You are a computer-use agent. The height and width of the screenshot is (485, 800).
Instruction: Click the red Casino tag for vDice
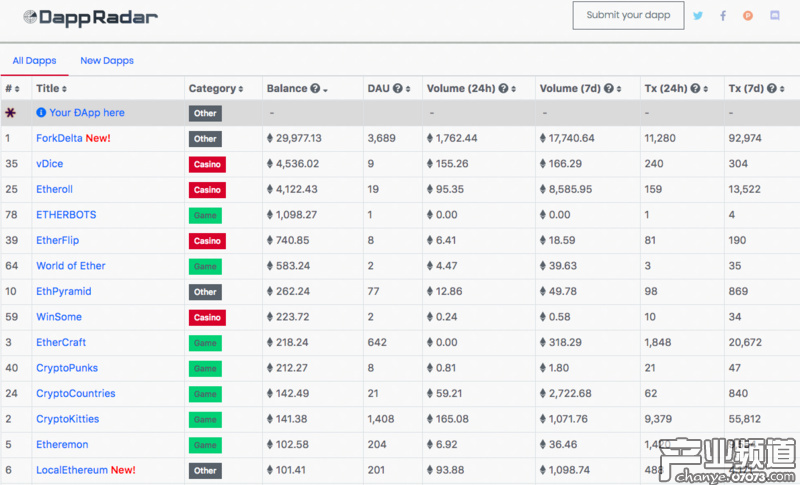pos(207,164)
